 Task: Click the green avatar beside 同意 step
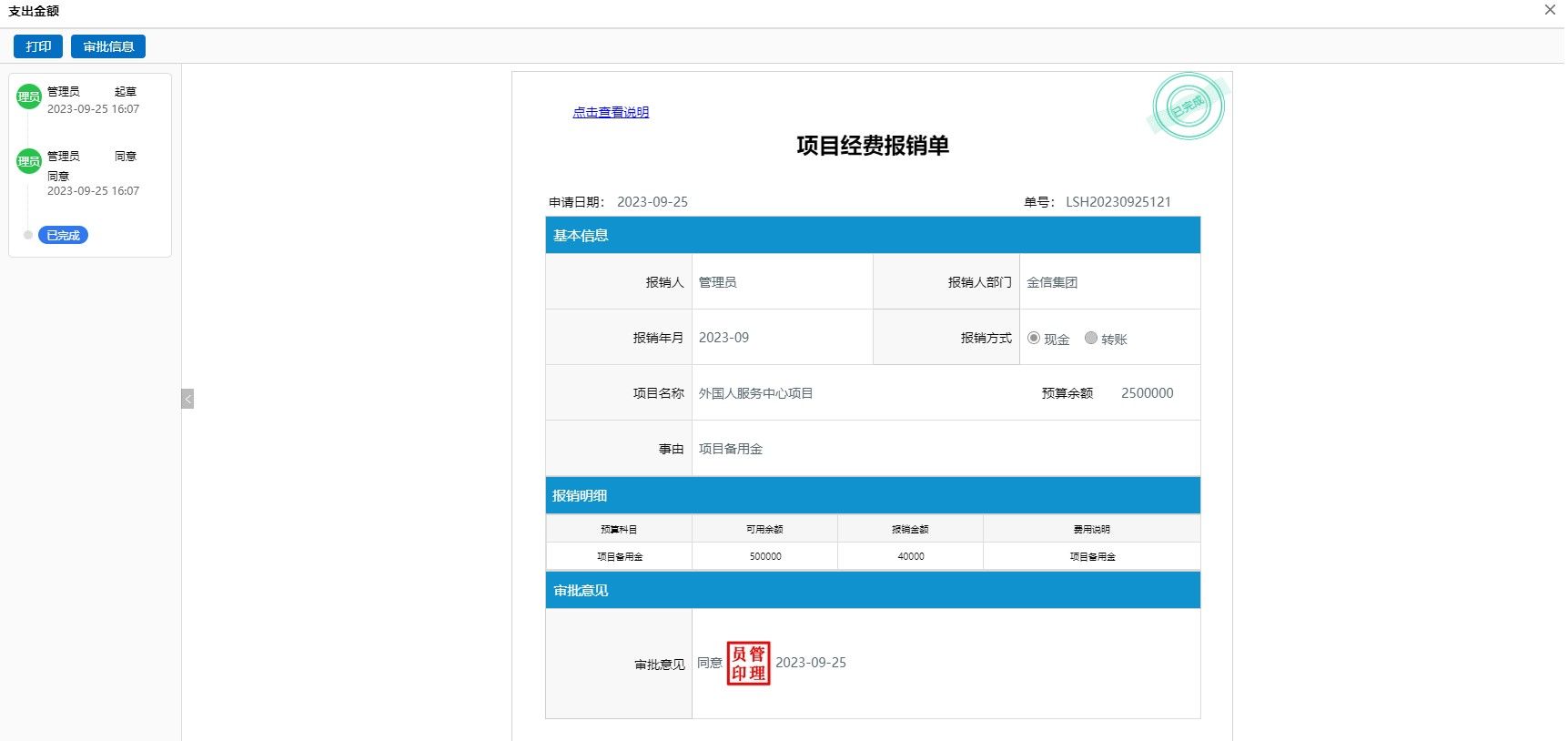point(29,161)
